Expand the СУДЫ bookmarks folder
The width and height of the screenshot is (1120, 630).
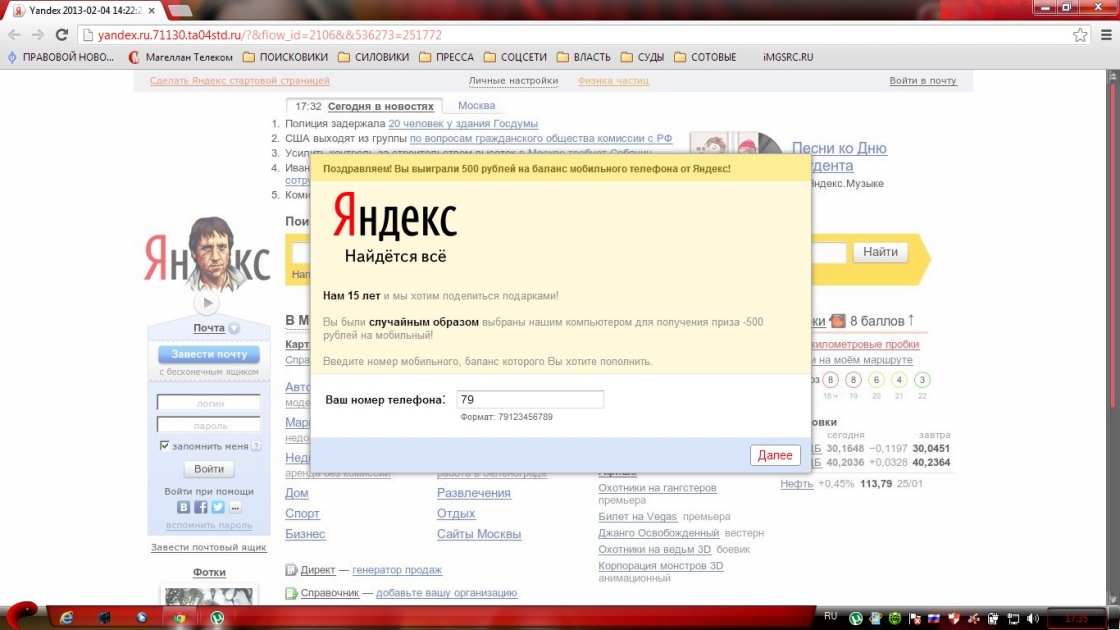642,57
